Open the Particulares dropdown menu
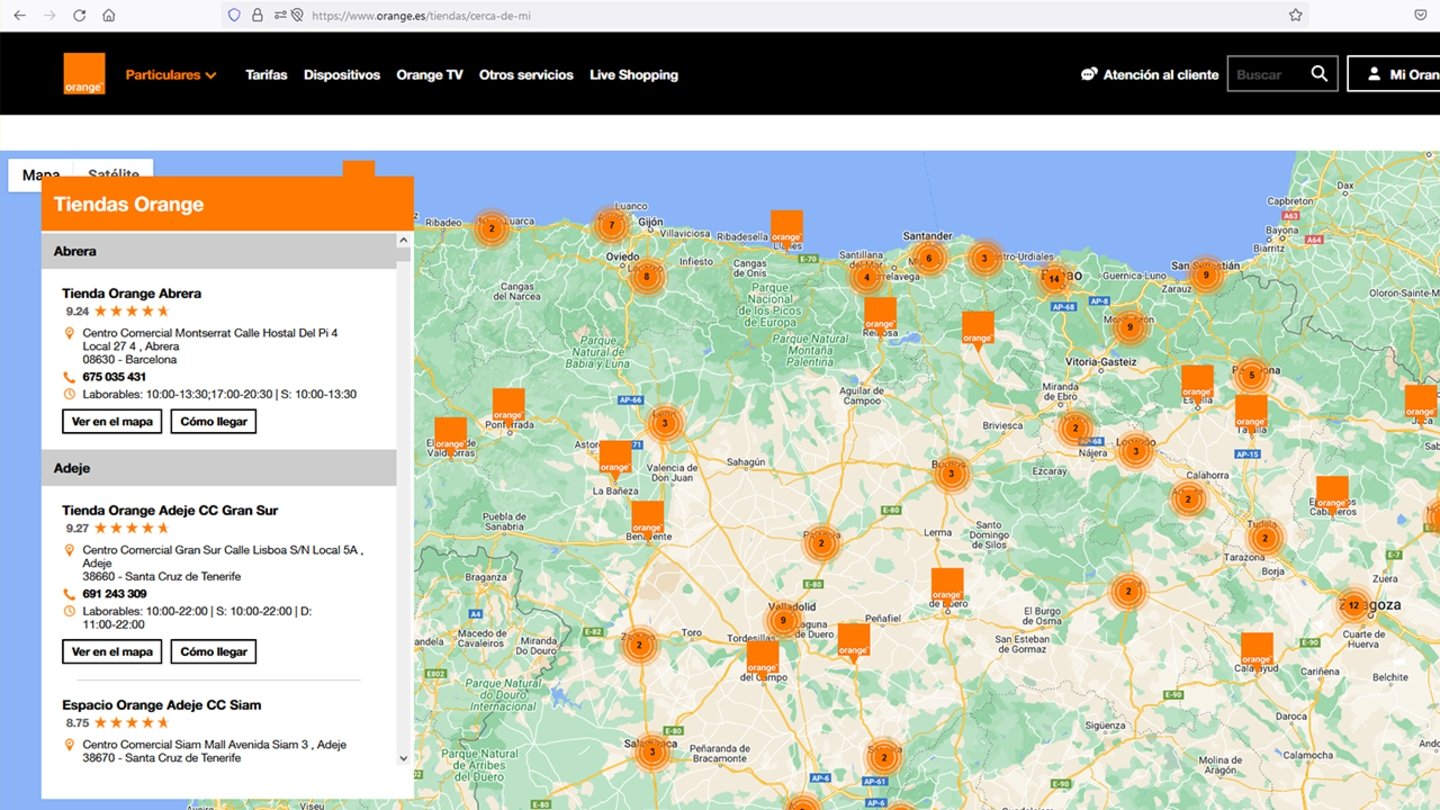Viewport: 1440px width, 810px height. (171, 75)
